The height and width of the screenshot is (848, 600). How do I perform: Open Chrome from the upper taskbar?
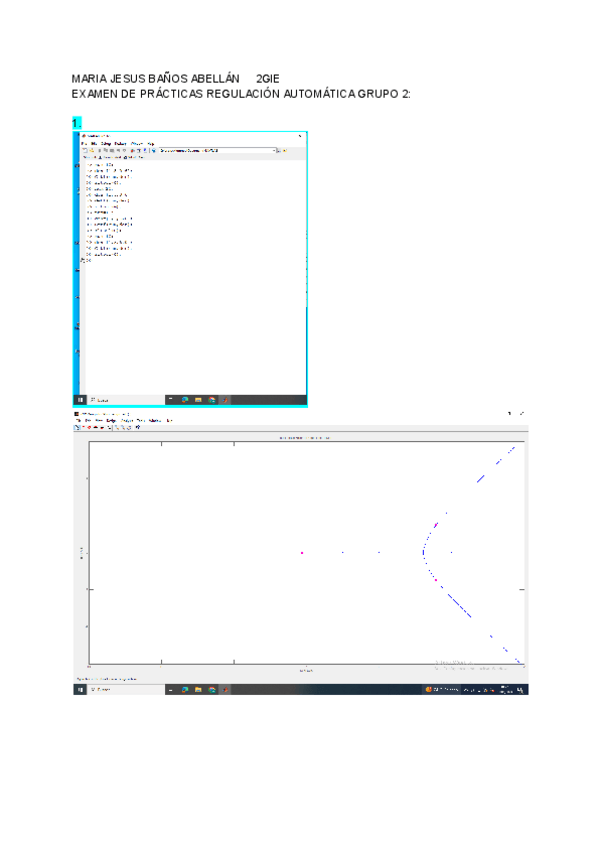(x=211, y=399)
